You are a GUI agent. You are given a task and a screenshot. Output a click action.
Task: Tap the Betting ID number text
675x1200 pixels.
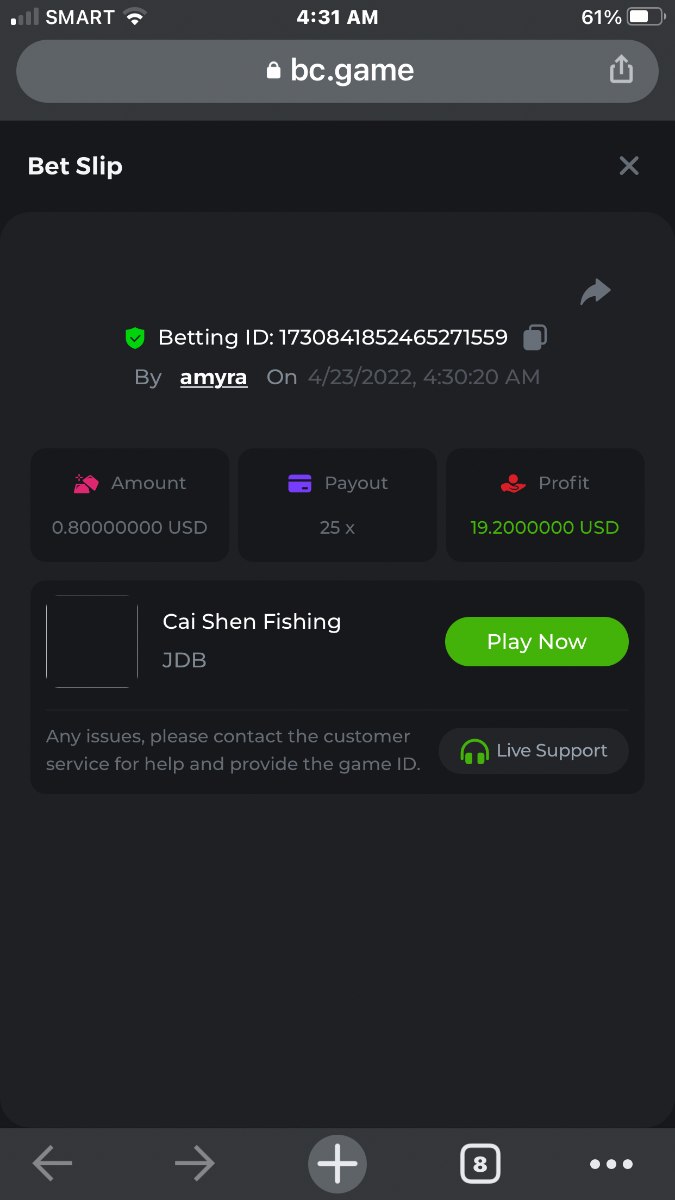tap(392, 338)
